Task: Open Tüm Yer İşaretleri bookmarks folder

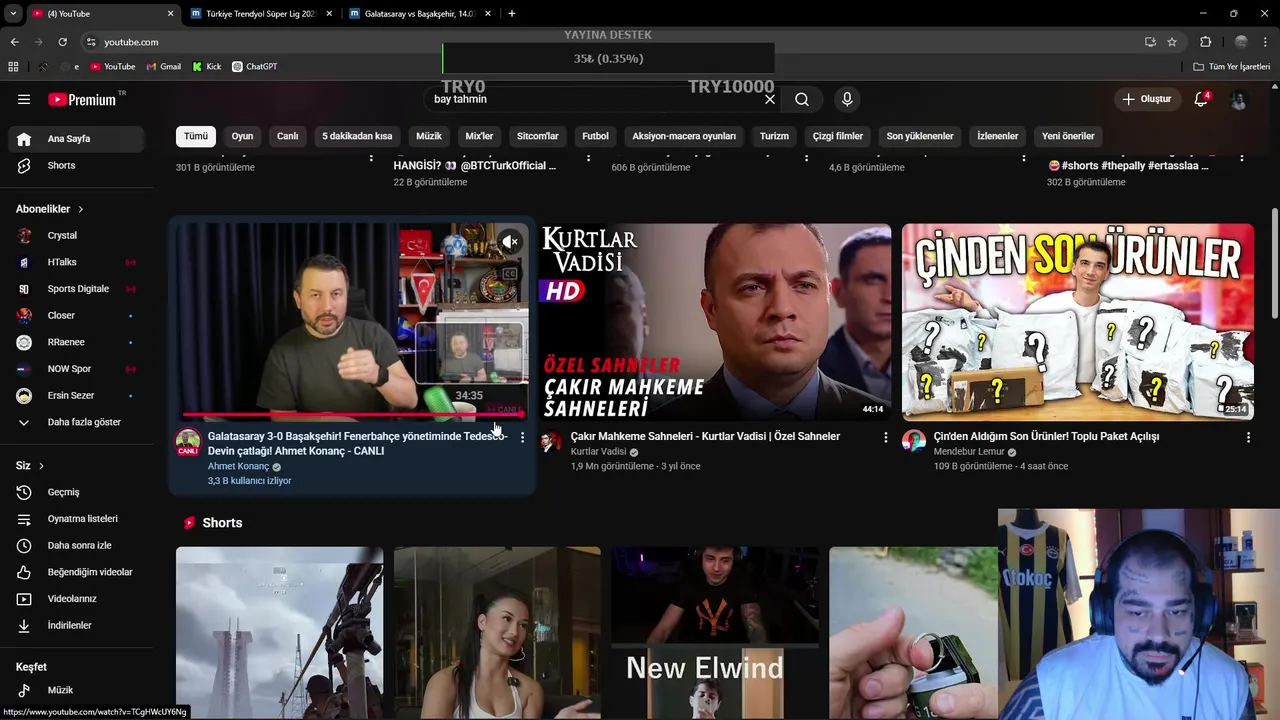Action: (x=1232, y=67)
